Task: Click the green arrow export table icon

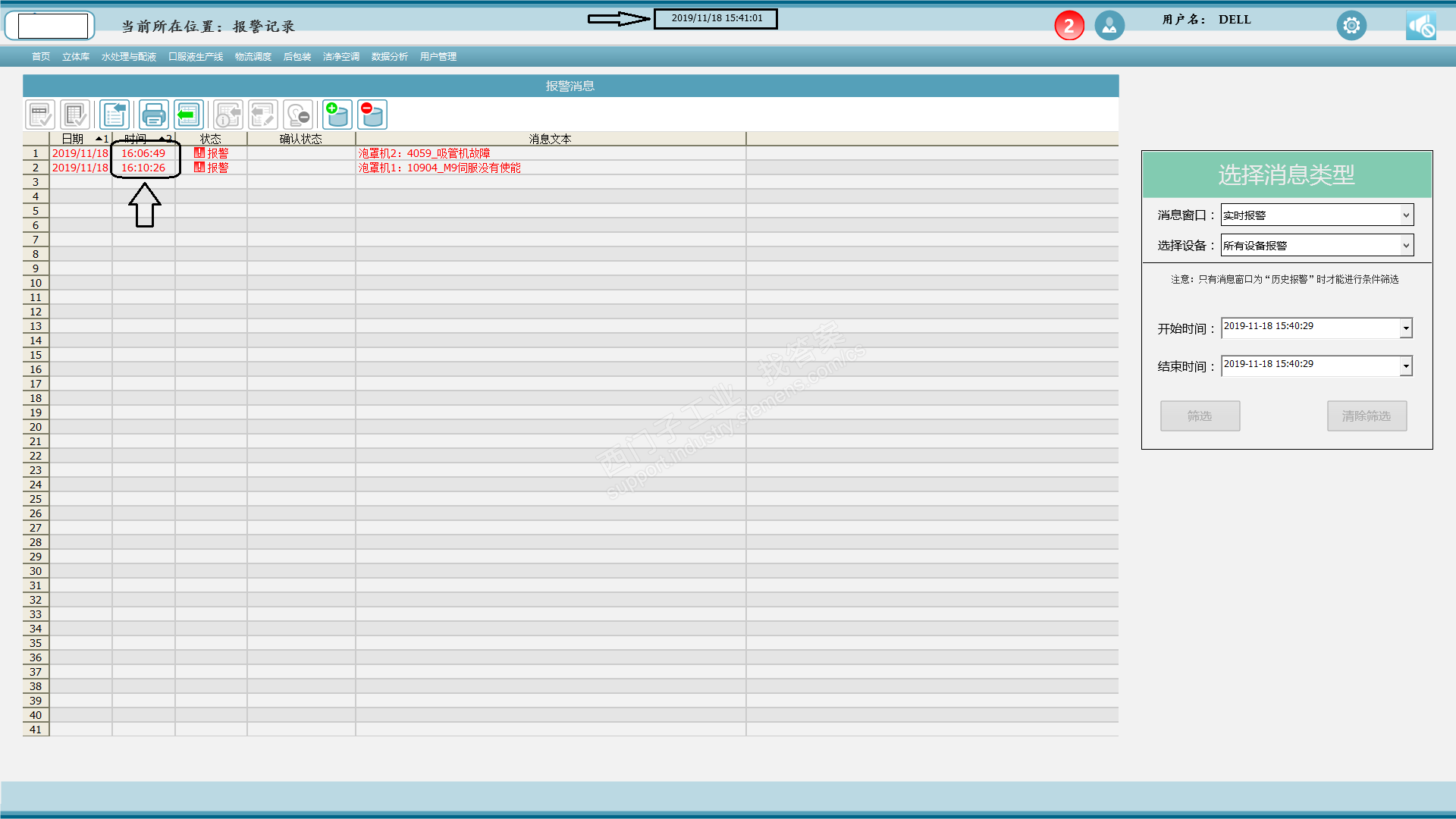Action: (x=189, y=115)
